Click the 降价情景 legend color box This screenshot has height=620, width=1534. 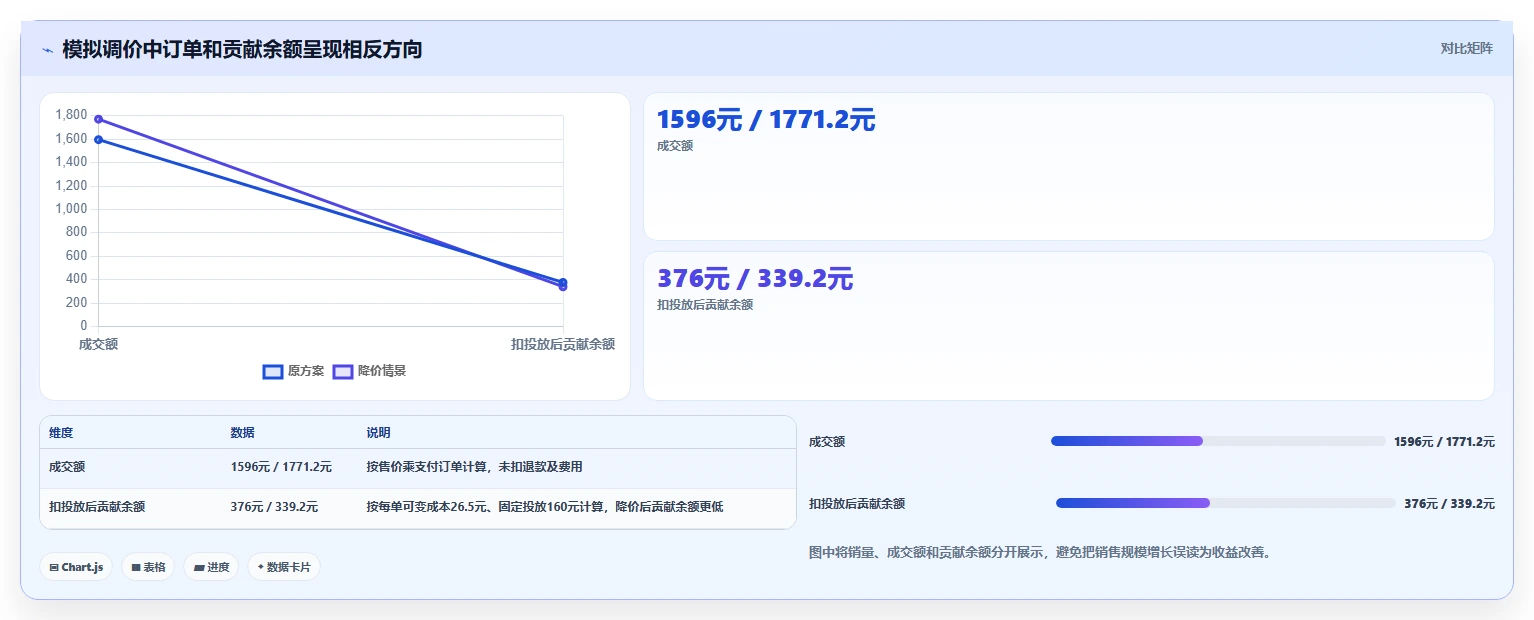[343, 371]
